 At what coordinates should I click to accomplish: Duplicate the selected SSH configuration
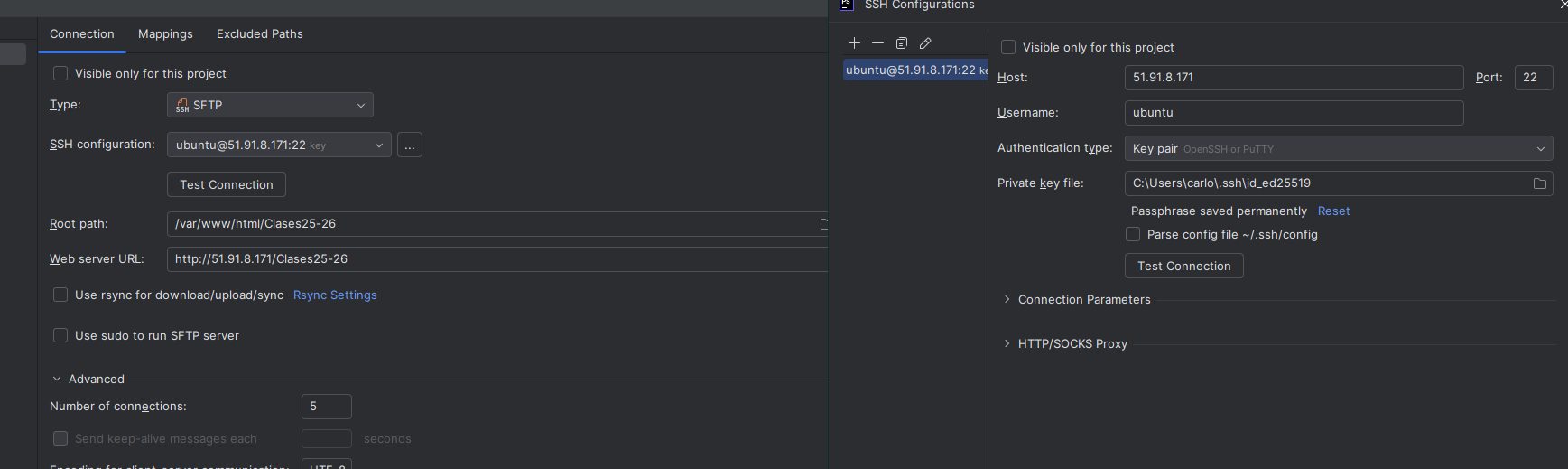coord(901,43)
